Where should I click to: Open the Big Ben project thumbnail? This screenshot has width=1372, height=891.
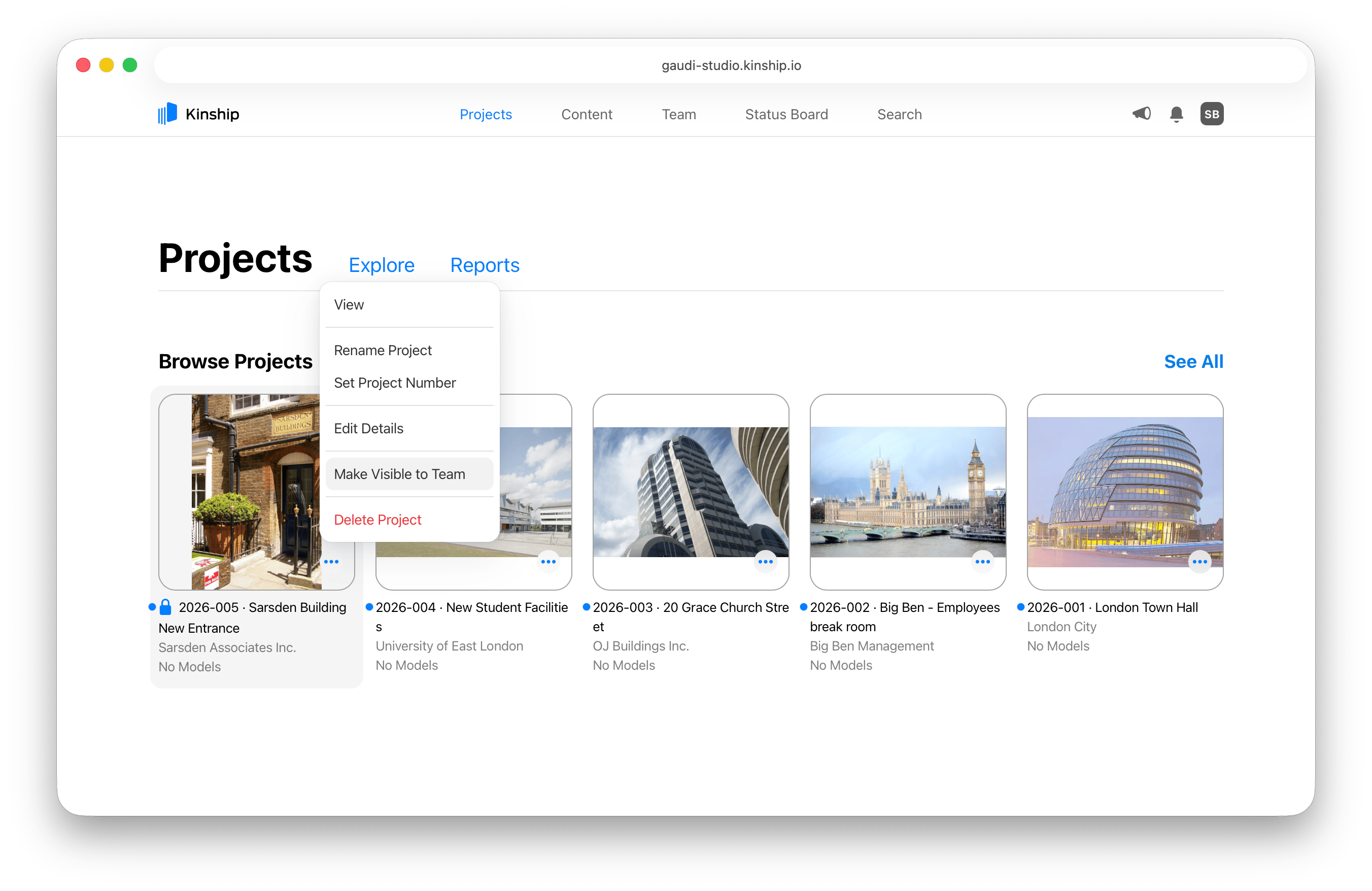click(x=908, y=492)
